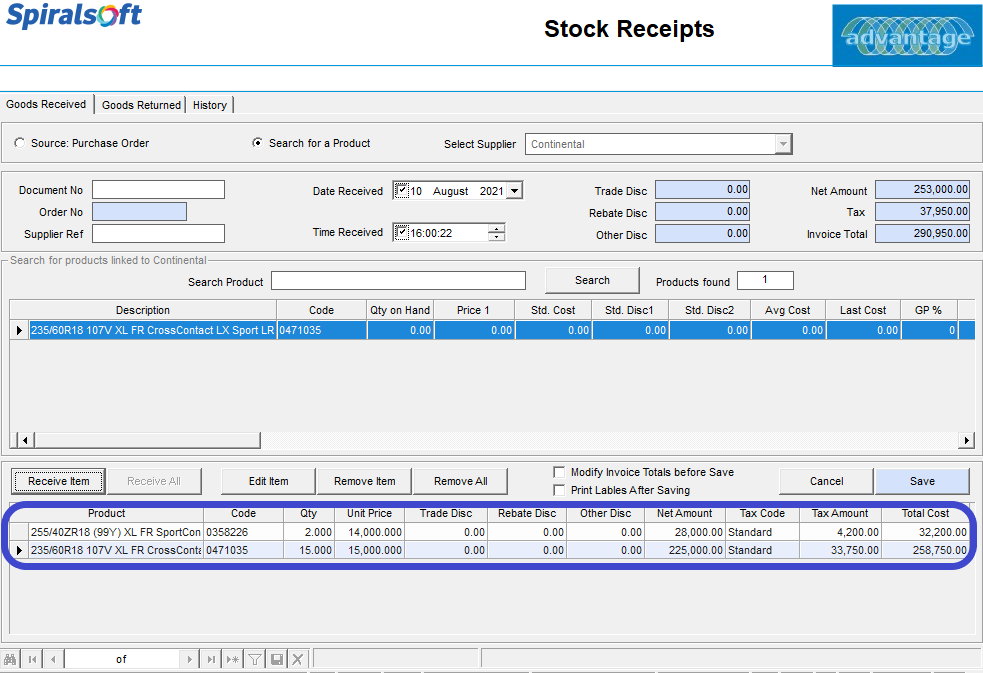Click the Rebate Disc value field
983x673 pixels.
pyautogui.click(x=702, y=212)
